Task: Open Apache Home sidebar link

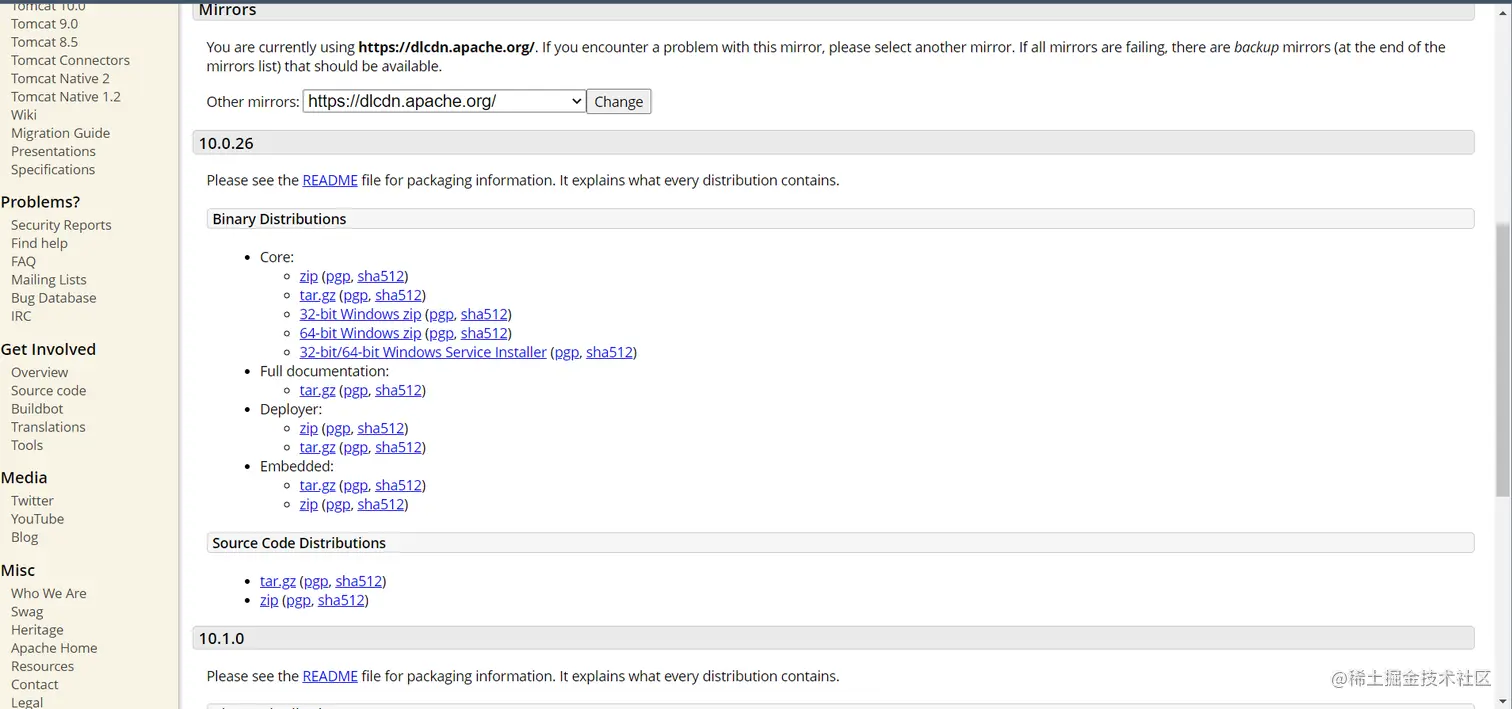Action: pos(54,648)
